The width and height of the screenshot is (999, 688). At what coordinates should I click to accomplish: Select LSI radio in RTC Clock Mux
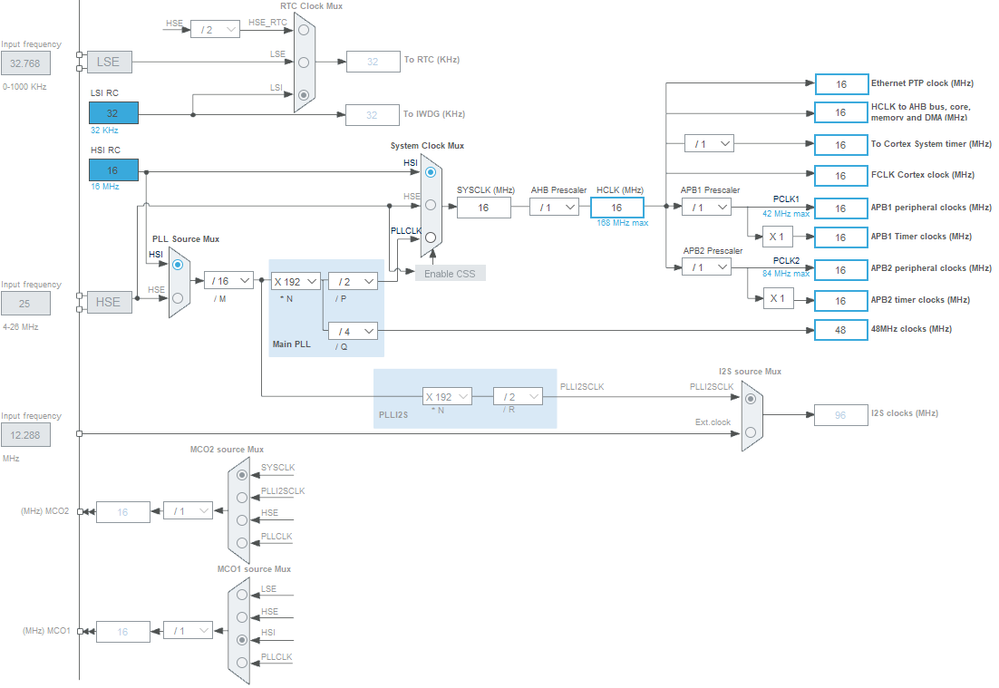point(304,95)
